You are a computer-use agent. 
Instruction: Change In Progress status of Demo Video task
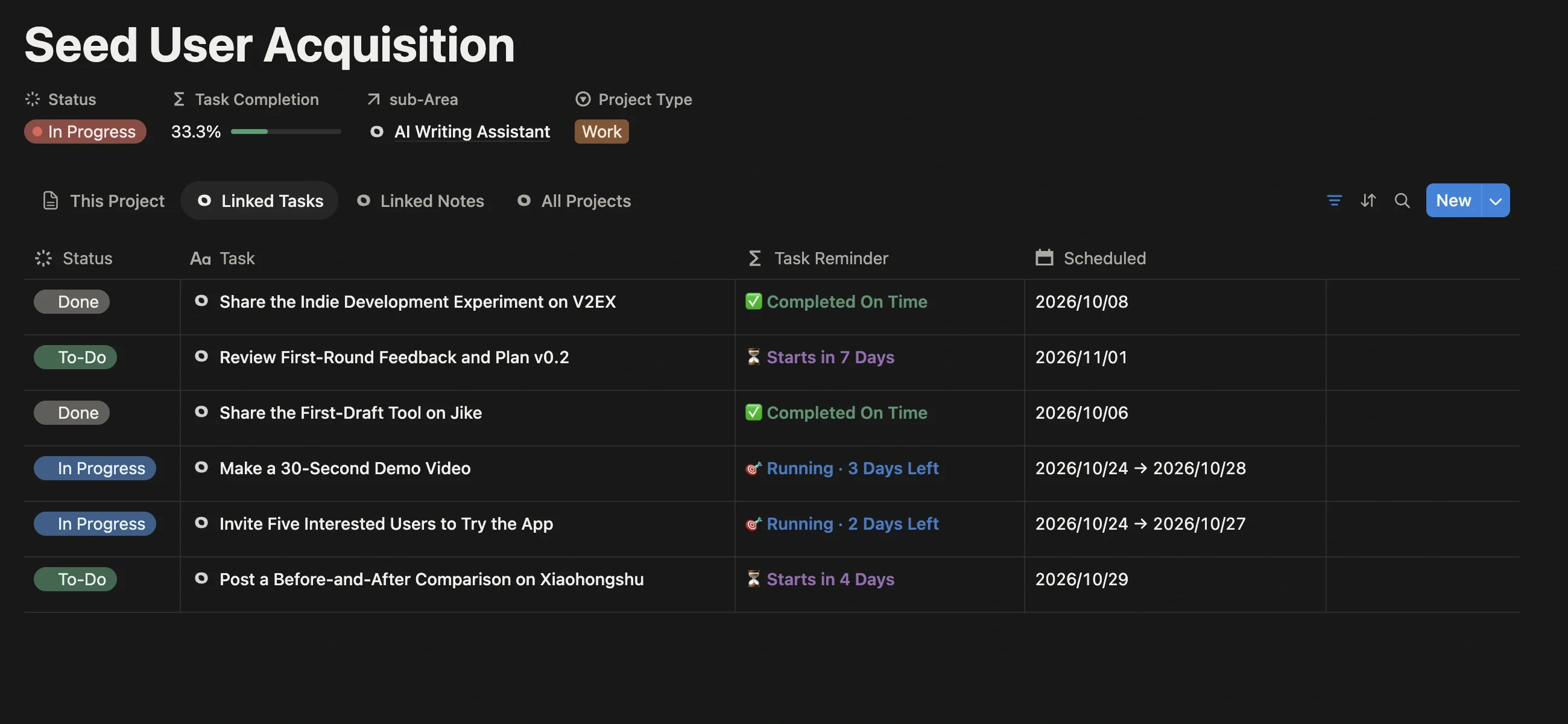pyautogui.click(x=95, y=468)
